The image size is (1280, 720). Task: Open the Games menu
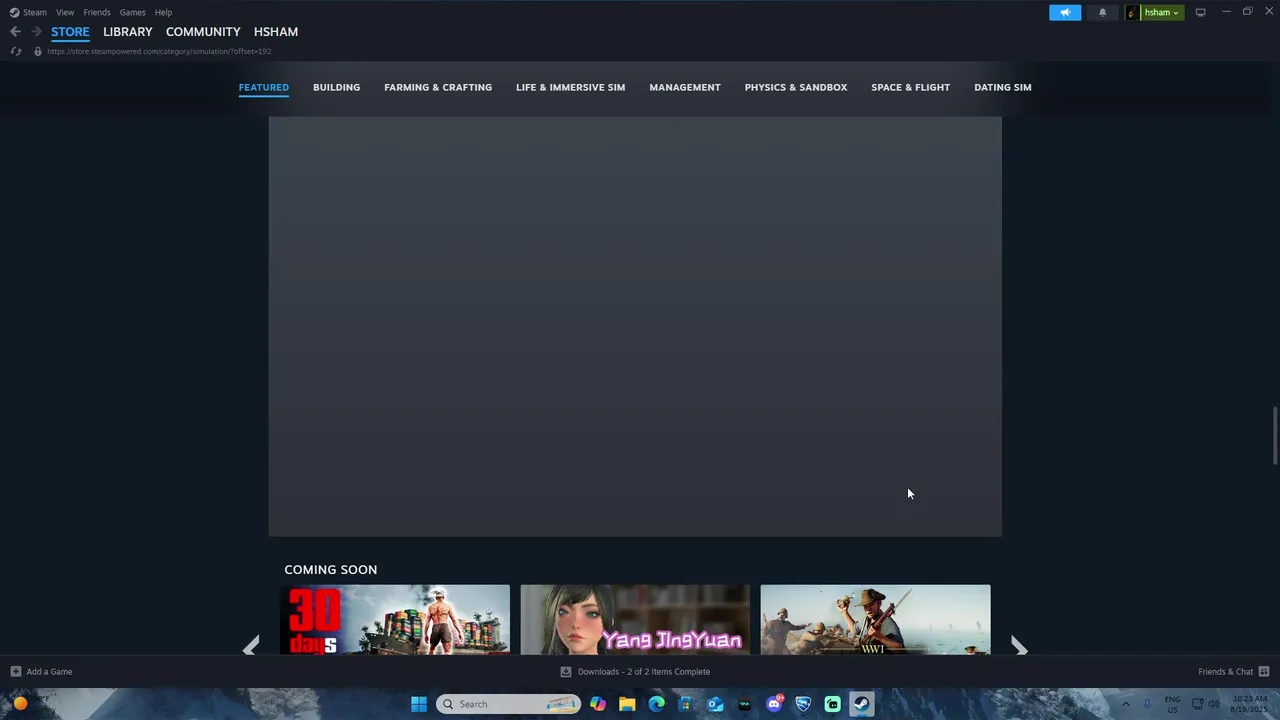132,12
